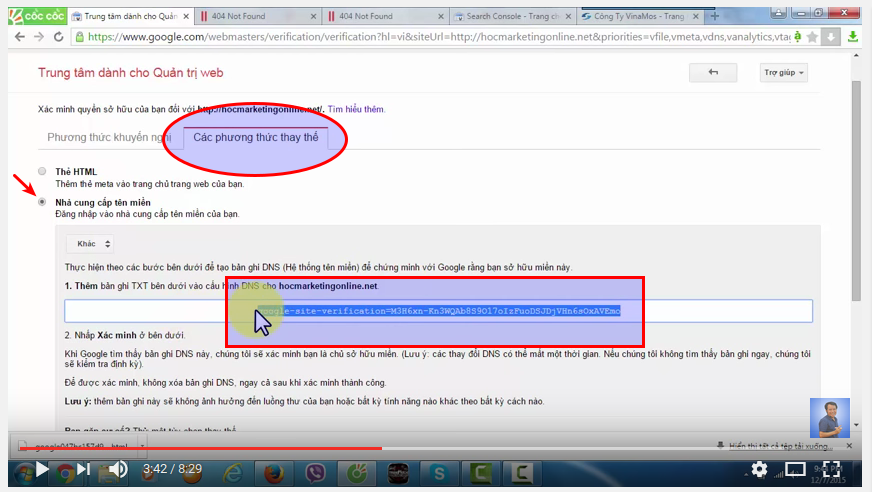Click the channel avatar watermark thumbnail
Viewport: 872px width, 492px height.
pyautogui.click(x=830, y=418)
